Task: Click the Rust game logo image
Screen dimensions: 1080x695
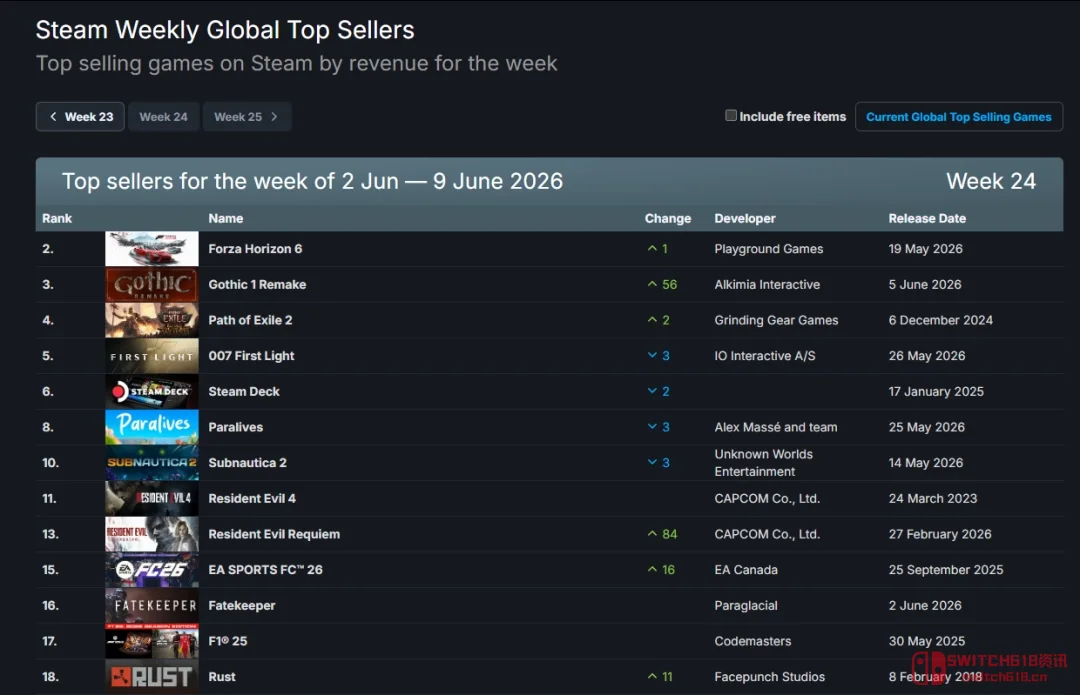Action: point(152,676)
